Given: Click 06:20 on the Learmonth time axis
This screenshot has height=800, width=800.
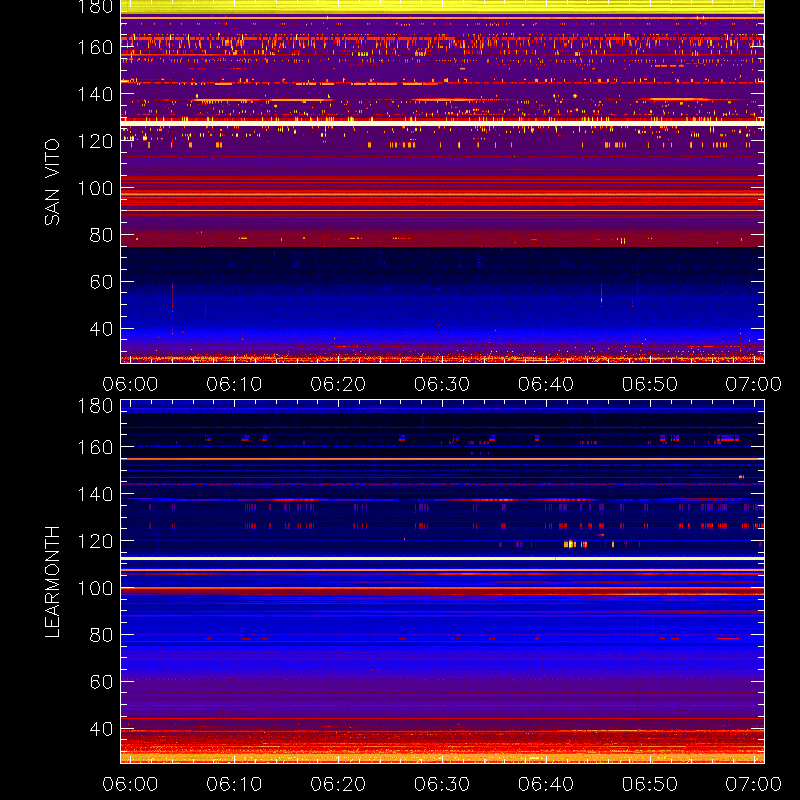Looking at the screenshot, I should coord(338,784).
